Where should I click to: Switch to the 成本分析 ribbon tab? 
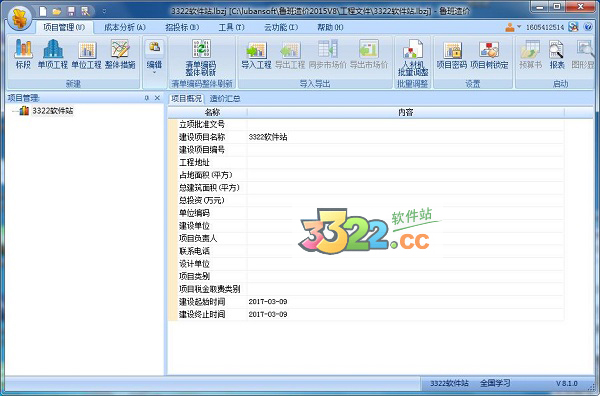click(125, 27)
